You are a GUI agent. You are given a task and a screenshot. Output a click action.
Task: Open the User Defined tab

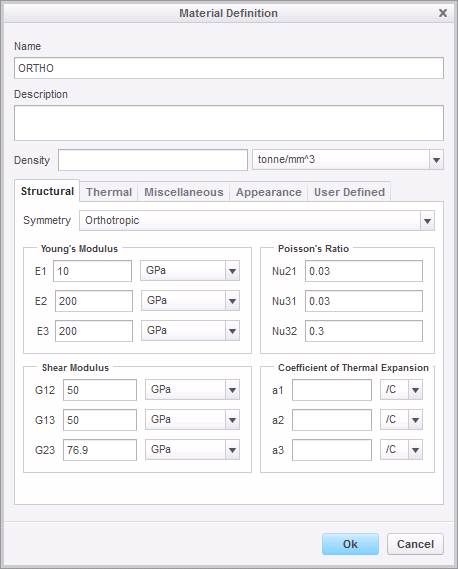(349, 192)
